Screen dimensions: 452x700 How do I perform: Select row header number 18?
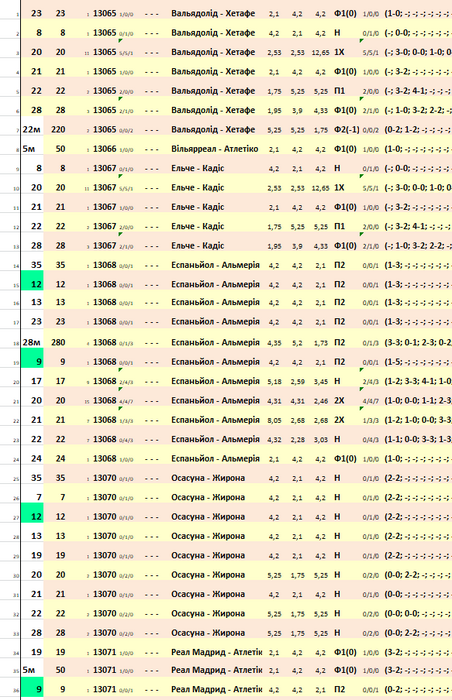coord(16,344)
